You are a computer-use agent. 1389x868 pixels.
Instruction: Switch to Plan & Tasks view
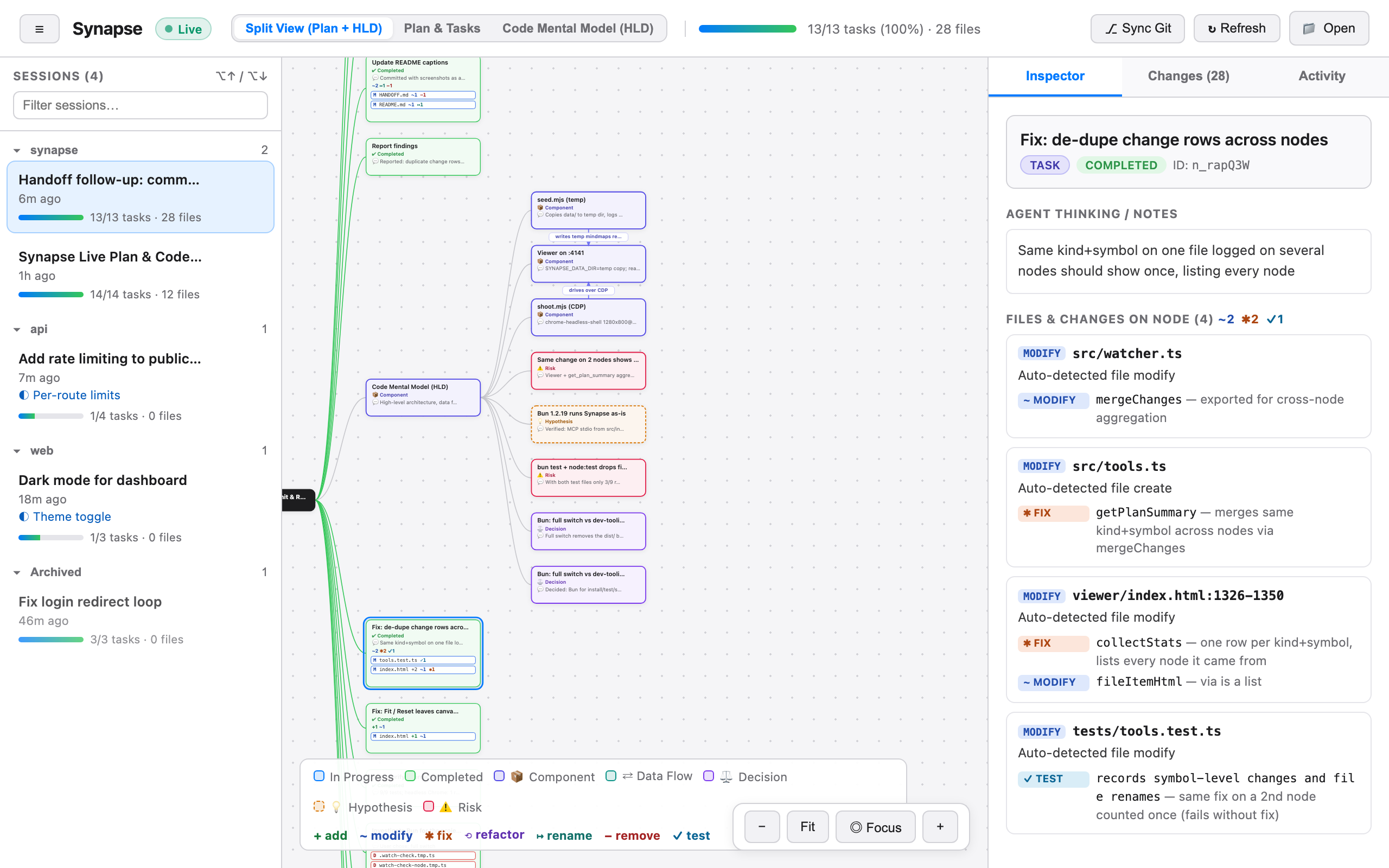442,28
